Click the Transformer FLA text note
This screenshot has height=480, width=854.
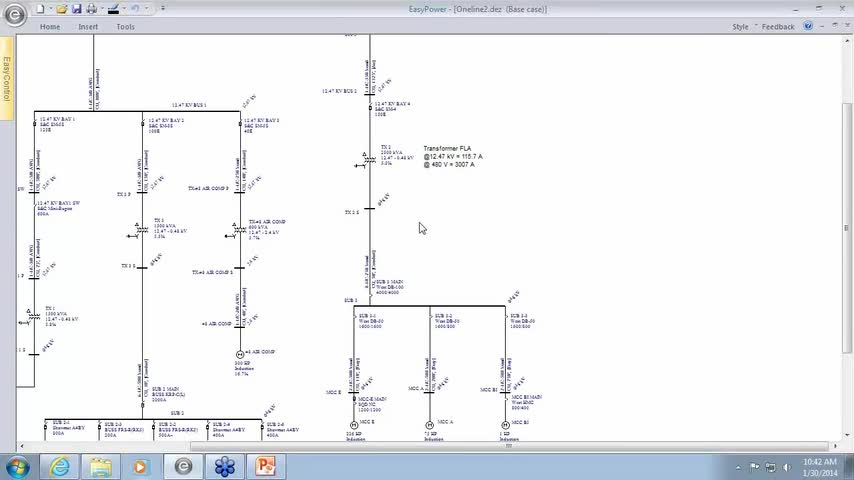tap(453, 156)
